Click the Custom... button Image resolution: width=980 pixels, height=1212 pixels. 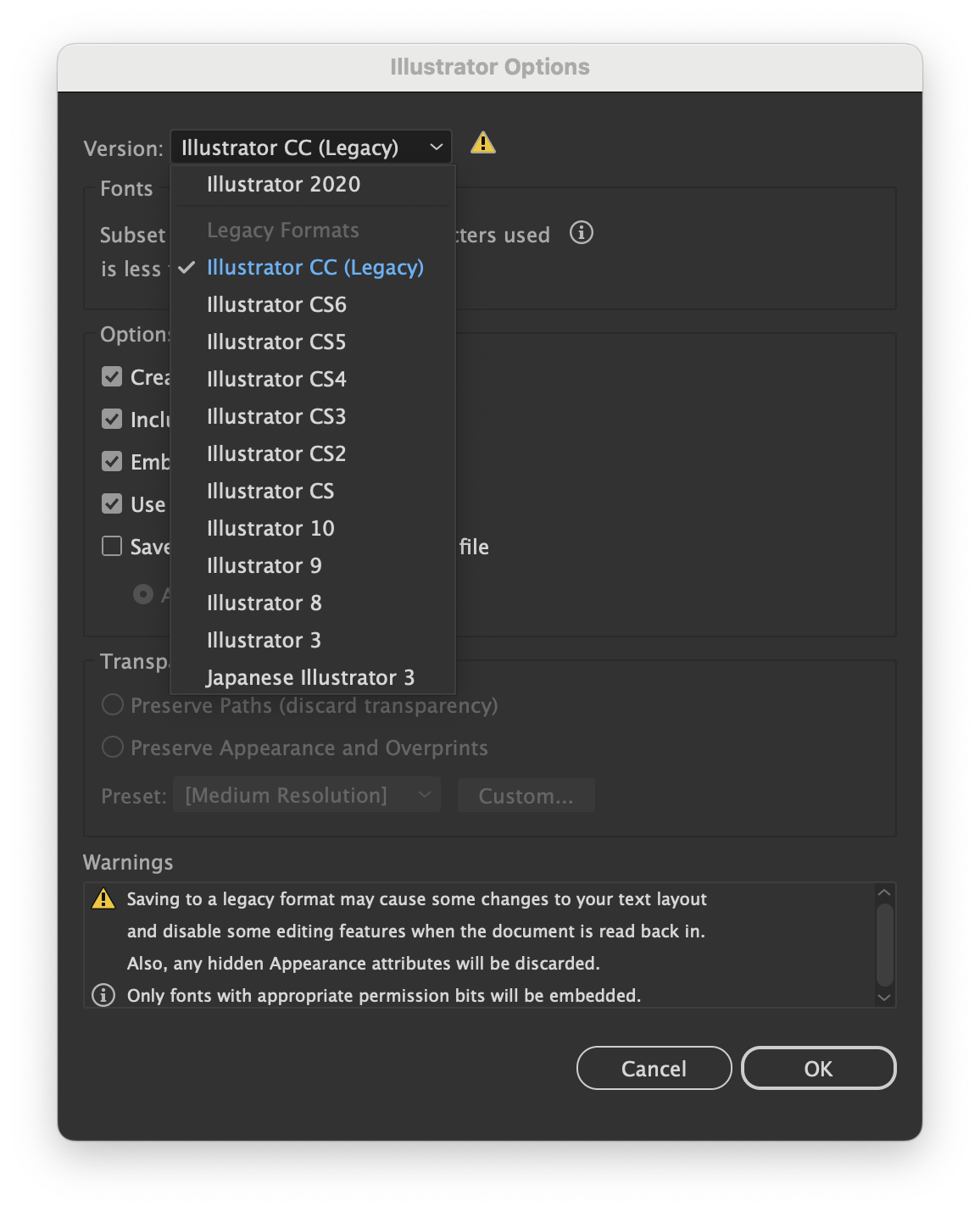(x=526, y=796)
